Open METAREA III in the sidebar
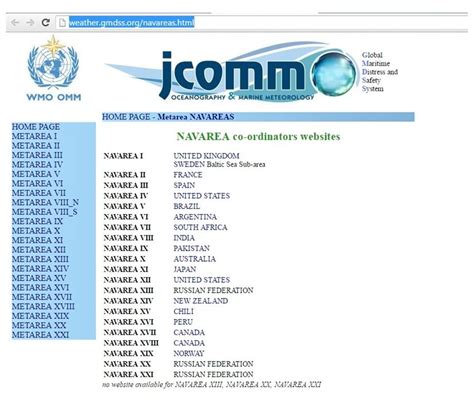 pos(37,155)
